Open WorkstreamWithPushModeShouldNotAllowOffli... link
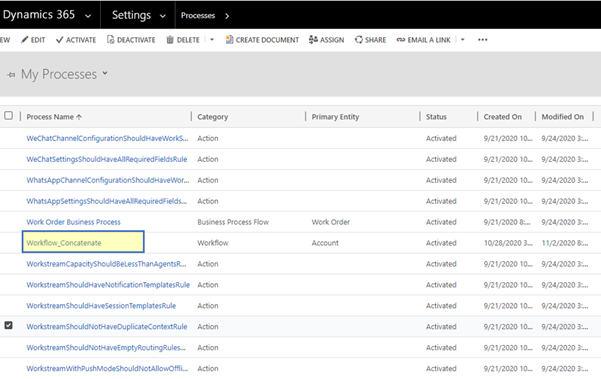Viewport: 601px width, 379px height. (107, 369)
